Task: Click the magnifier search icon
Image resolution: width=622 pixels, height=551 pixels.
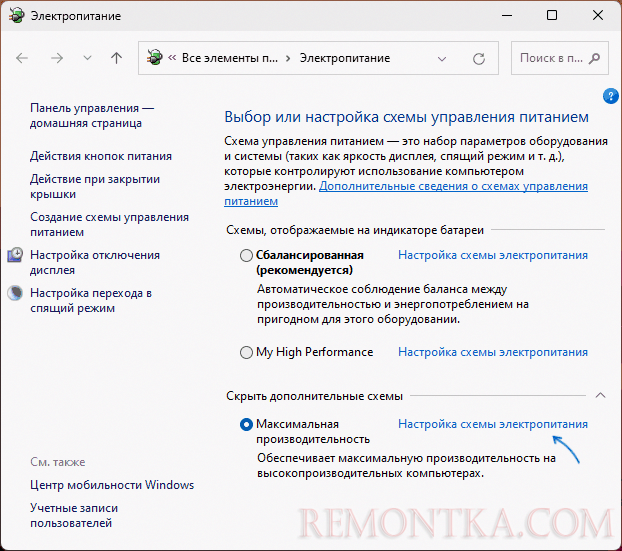Action: (x=594, y=59)
